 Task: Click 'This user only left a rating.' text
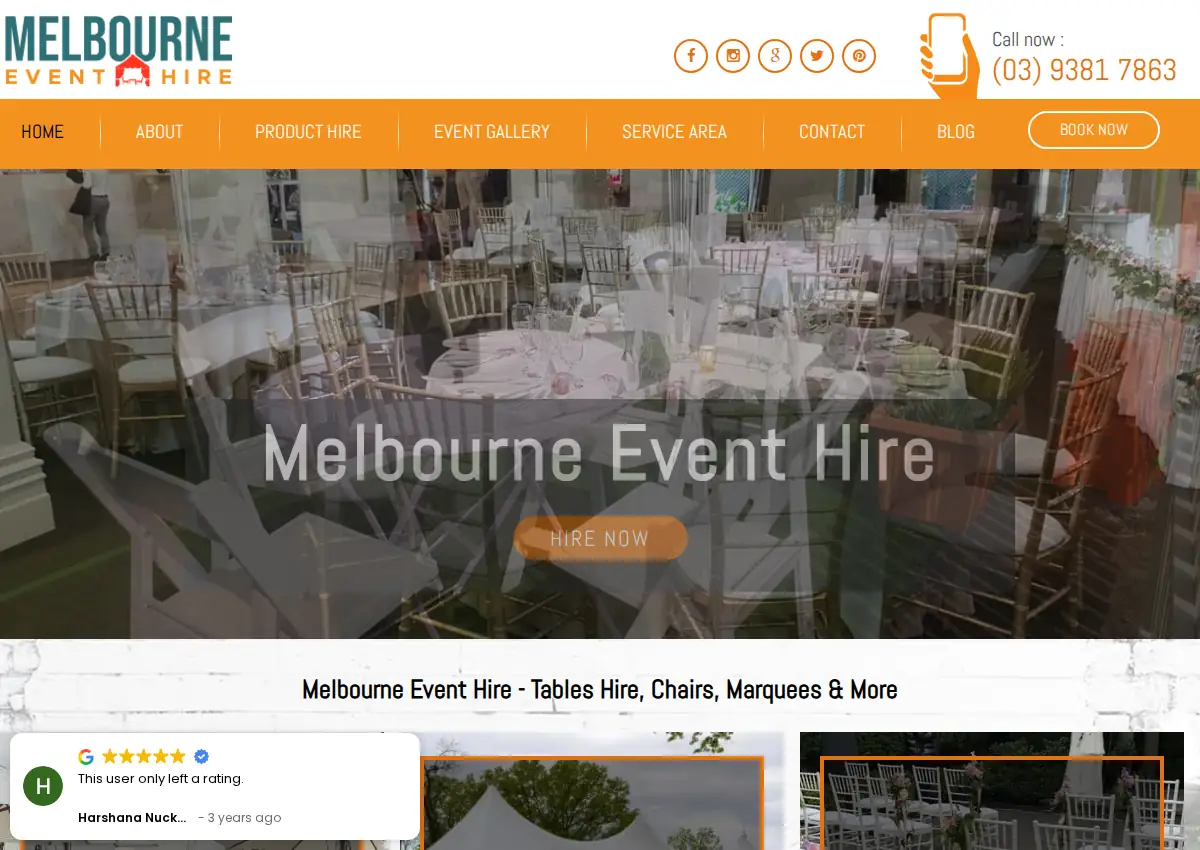click(161, 779)
